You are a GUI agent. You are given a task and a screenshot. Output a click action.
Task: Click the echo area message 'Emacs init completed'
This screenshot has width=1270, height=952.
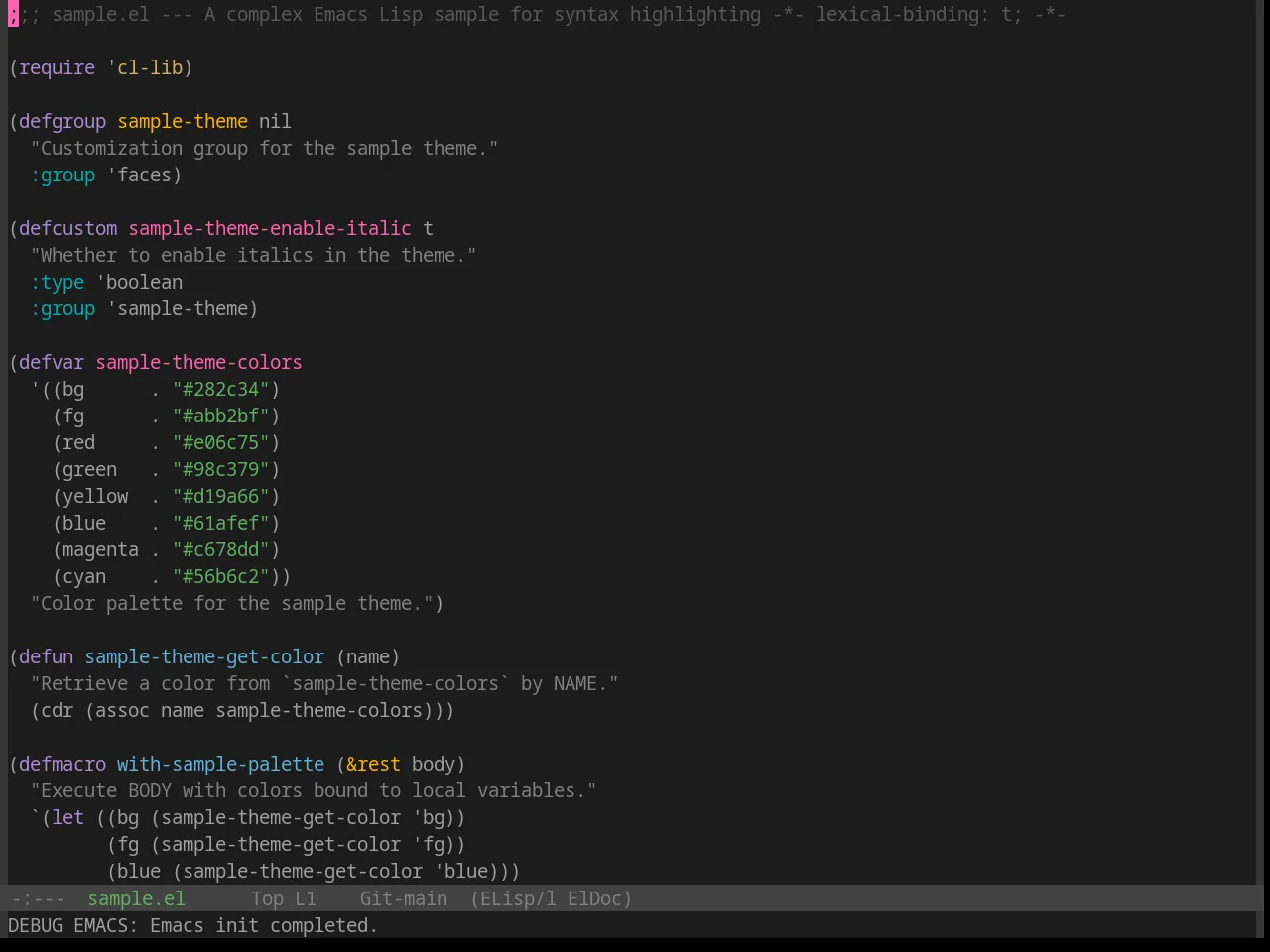point(264,925)
